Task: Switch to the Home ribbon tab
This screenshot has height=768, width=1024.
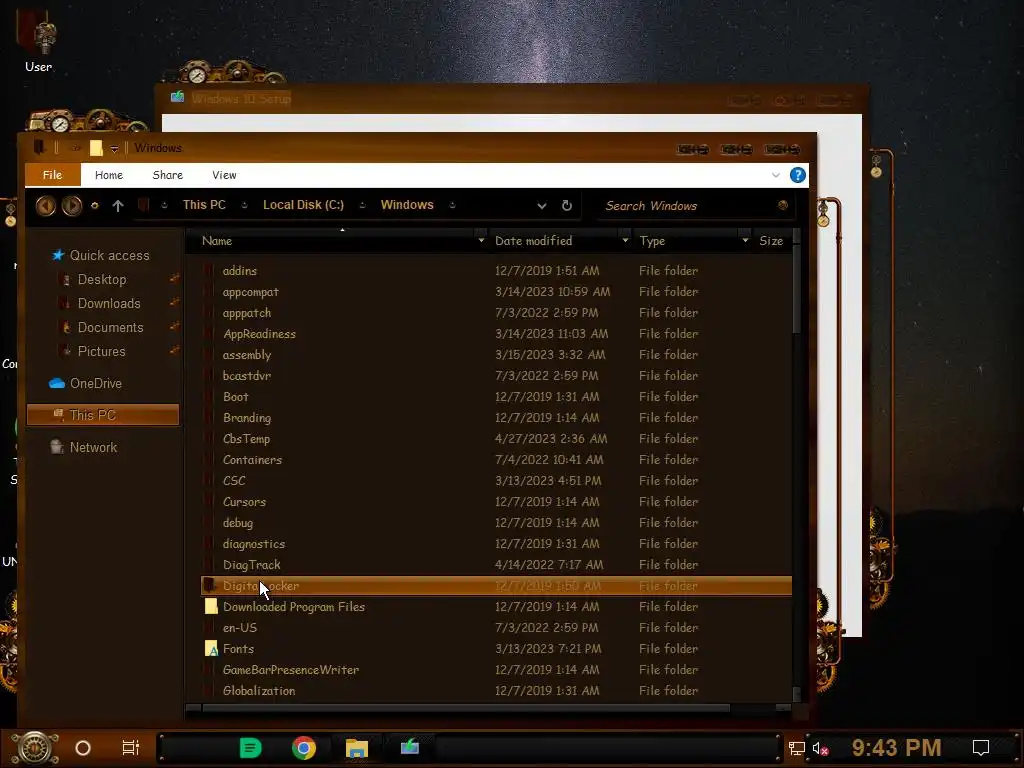Action: (x=108, y=175)
